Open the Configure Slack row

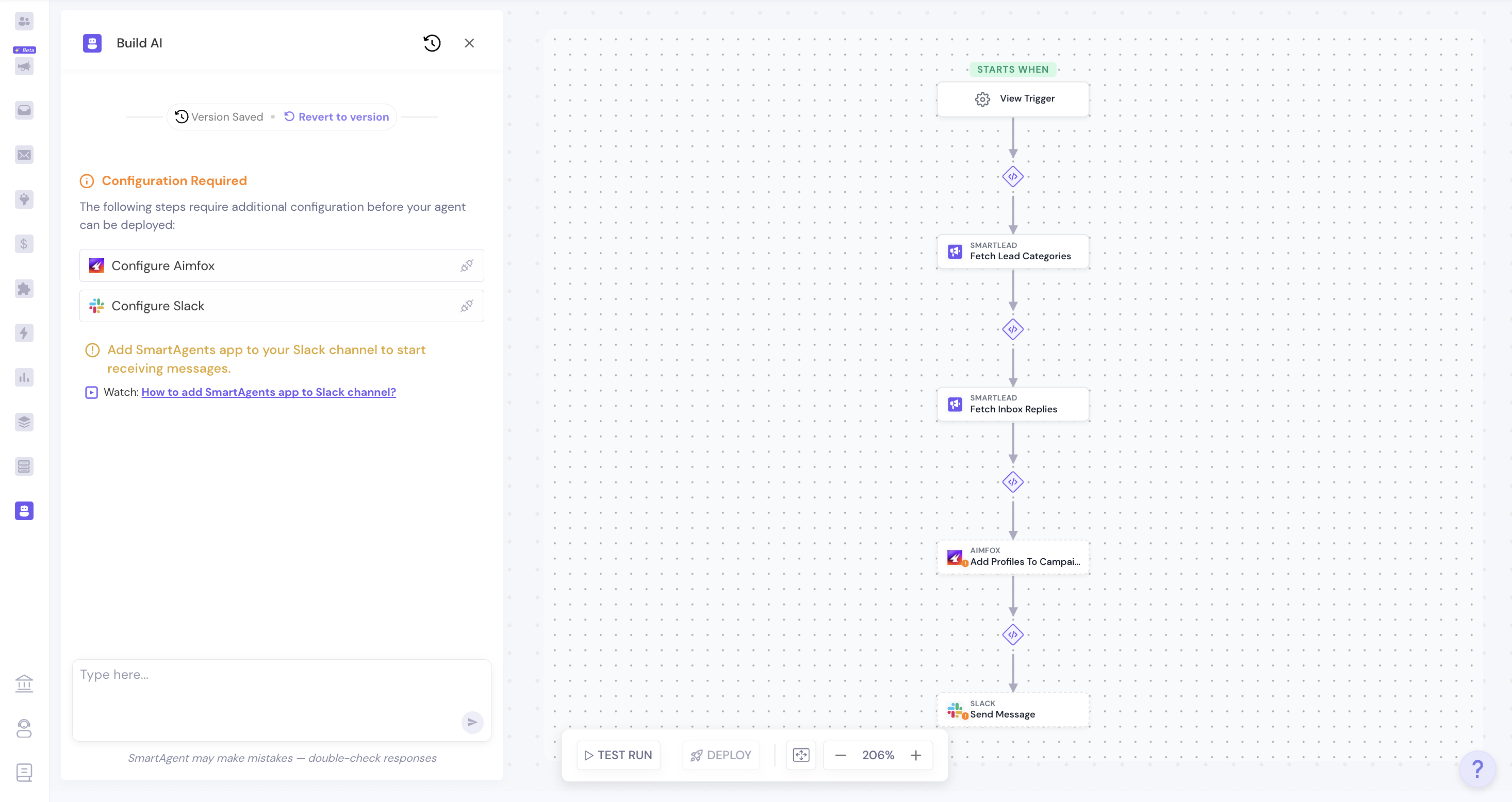[281, 306]
